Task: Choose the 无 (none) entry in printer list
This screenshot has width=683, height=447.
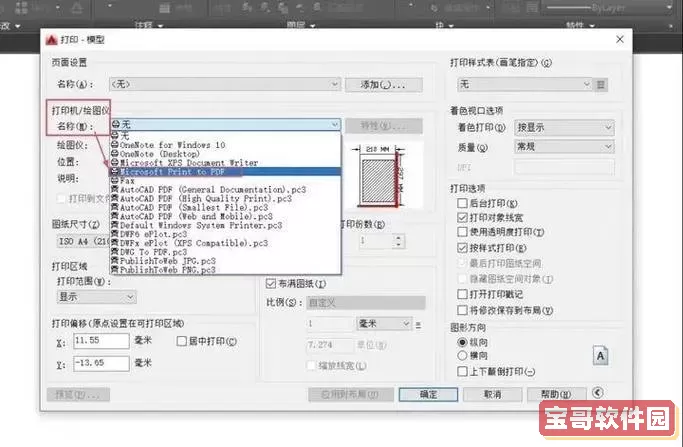Action: click(x=225, y=136)
